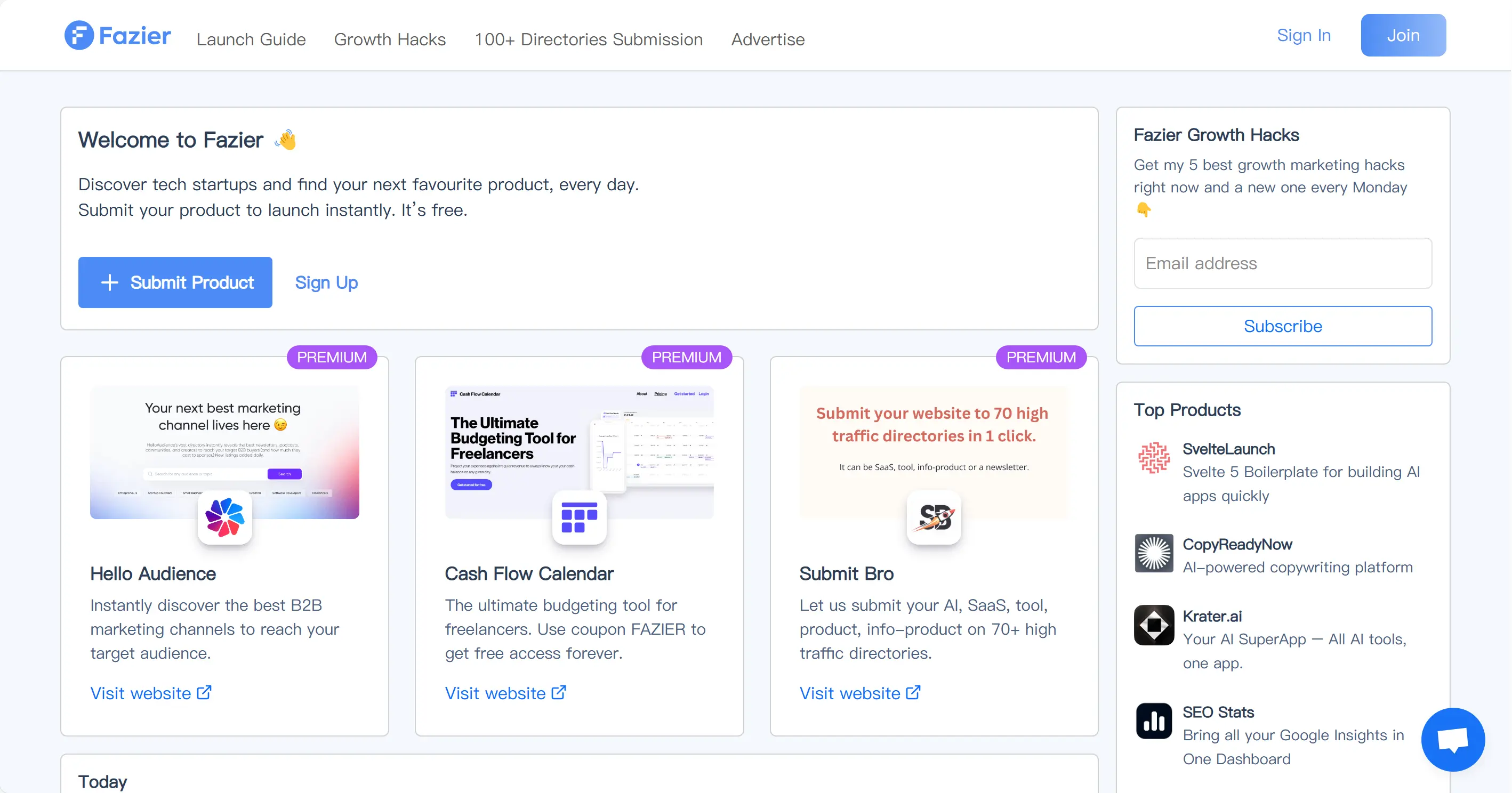Open SvelteLaunch in Top Products
Screen dimensions: 1512x793
click(x=1228, y=449)
